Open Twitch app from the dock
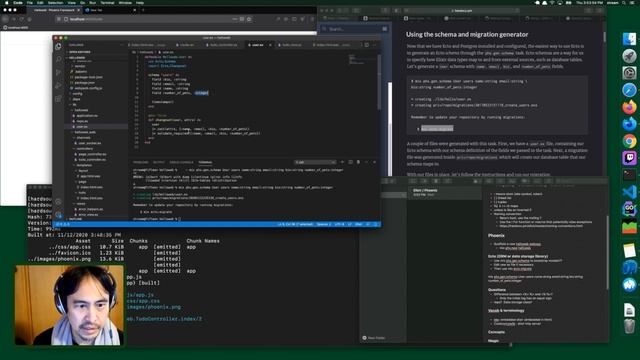 pos(629,158)
